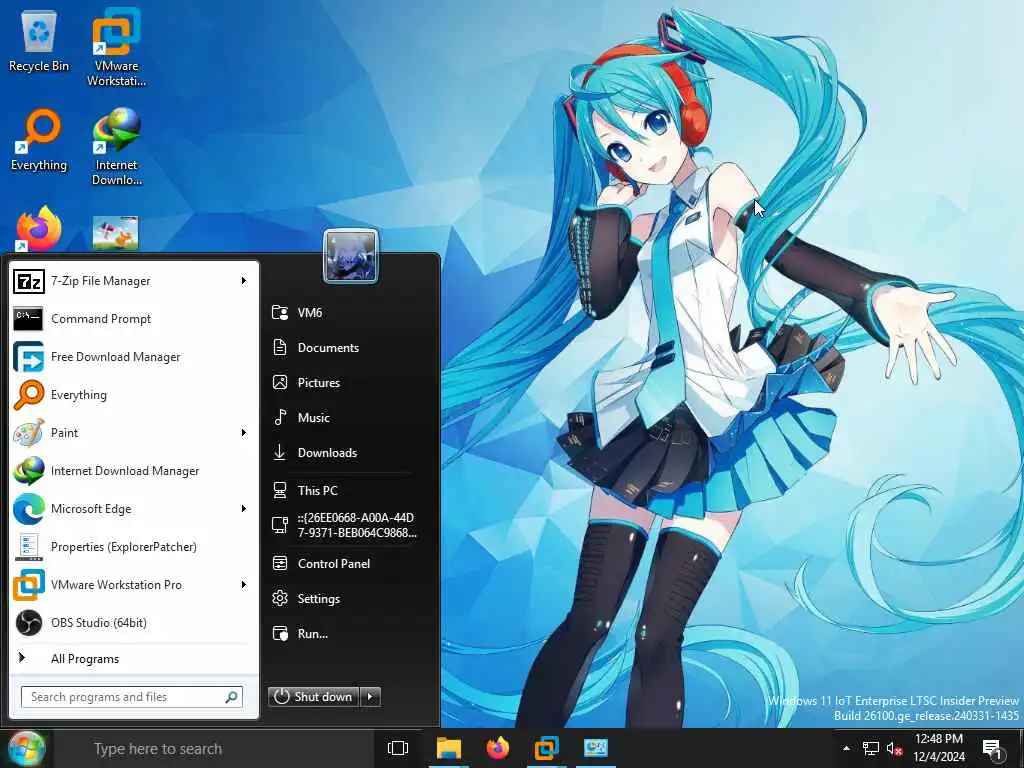Screen dimensions: 1024x768
Task: Switch to VMware Workstation on taskbar
Action: [x=547, y=748]
